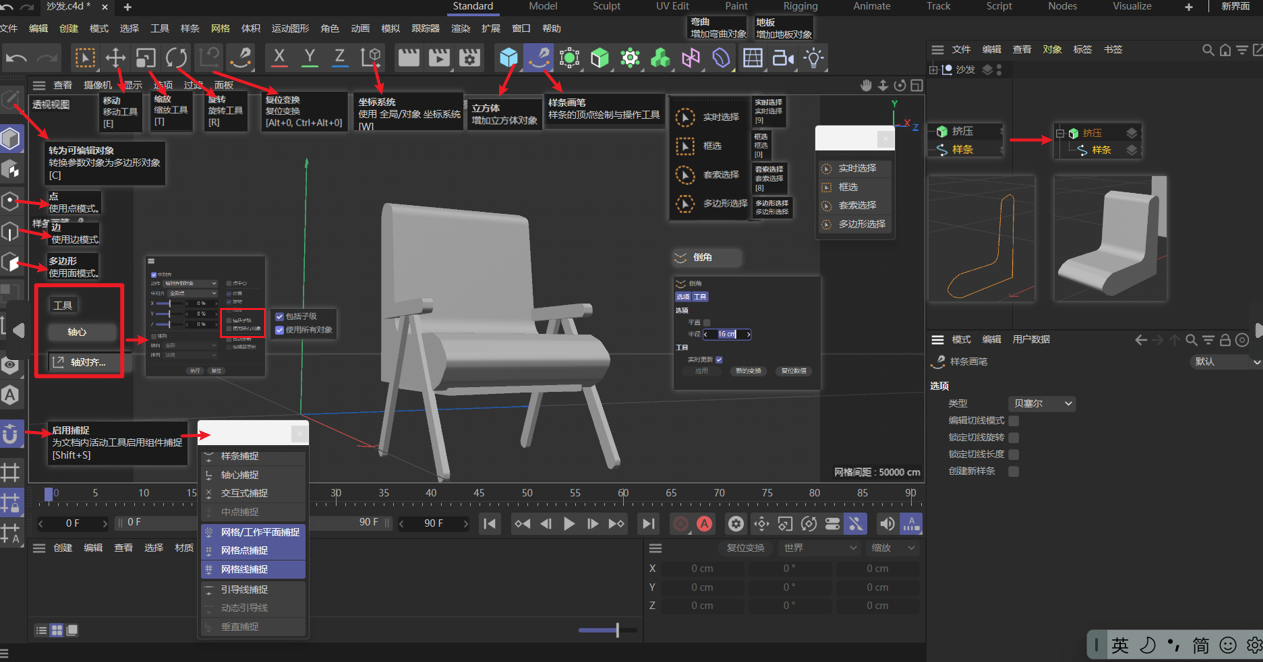This screenshot has width=1263, height=662.
Task: Enable the 编辑切线模式 checkbox
Action: pyautogui.click(x=1013, y=421)
